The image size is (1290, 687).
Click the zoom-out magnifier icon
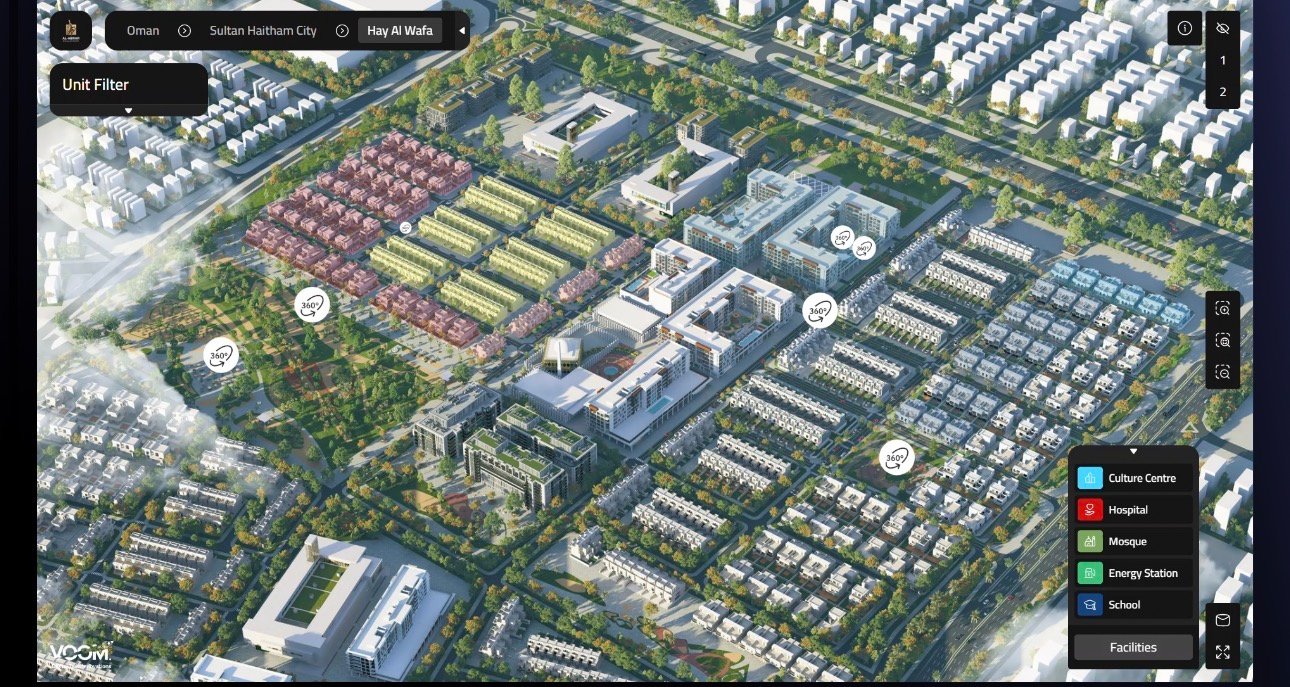1223,373
